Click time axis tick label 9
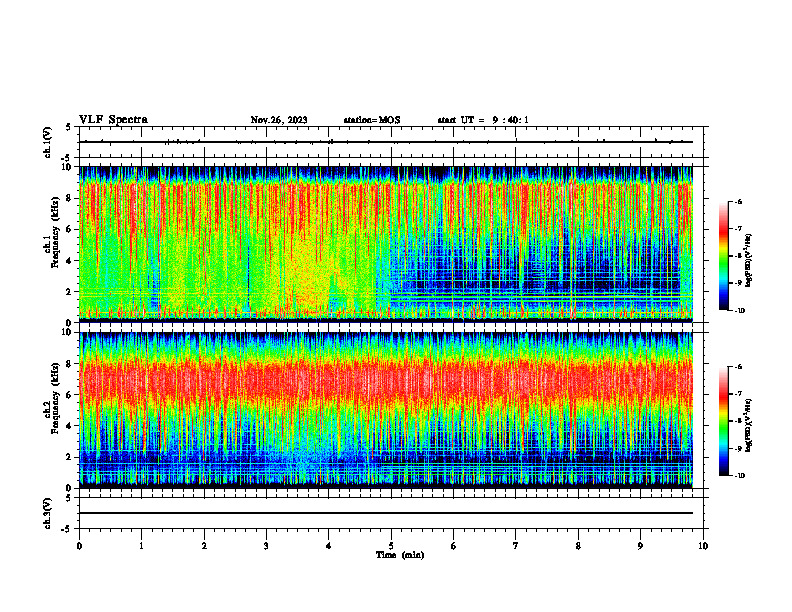 click(x=640, y=546)
